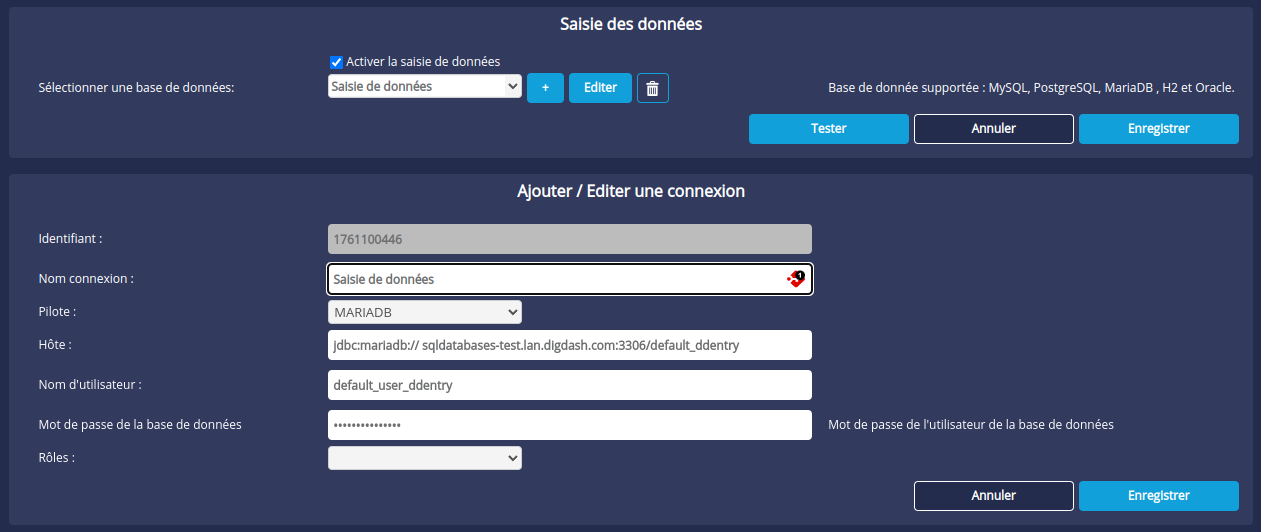Focus the Nom connexion text field
Screen dimensions: 1262x532
[555, 280]
